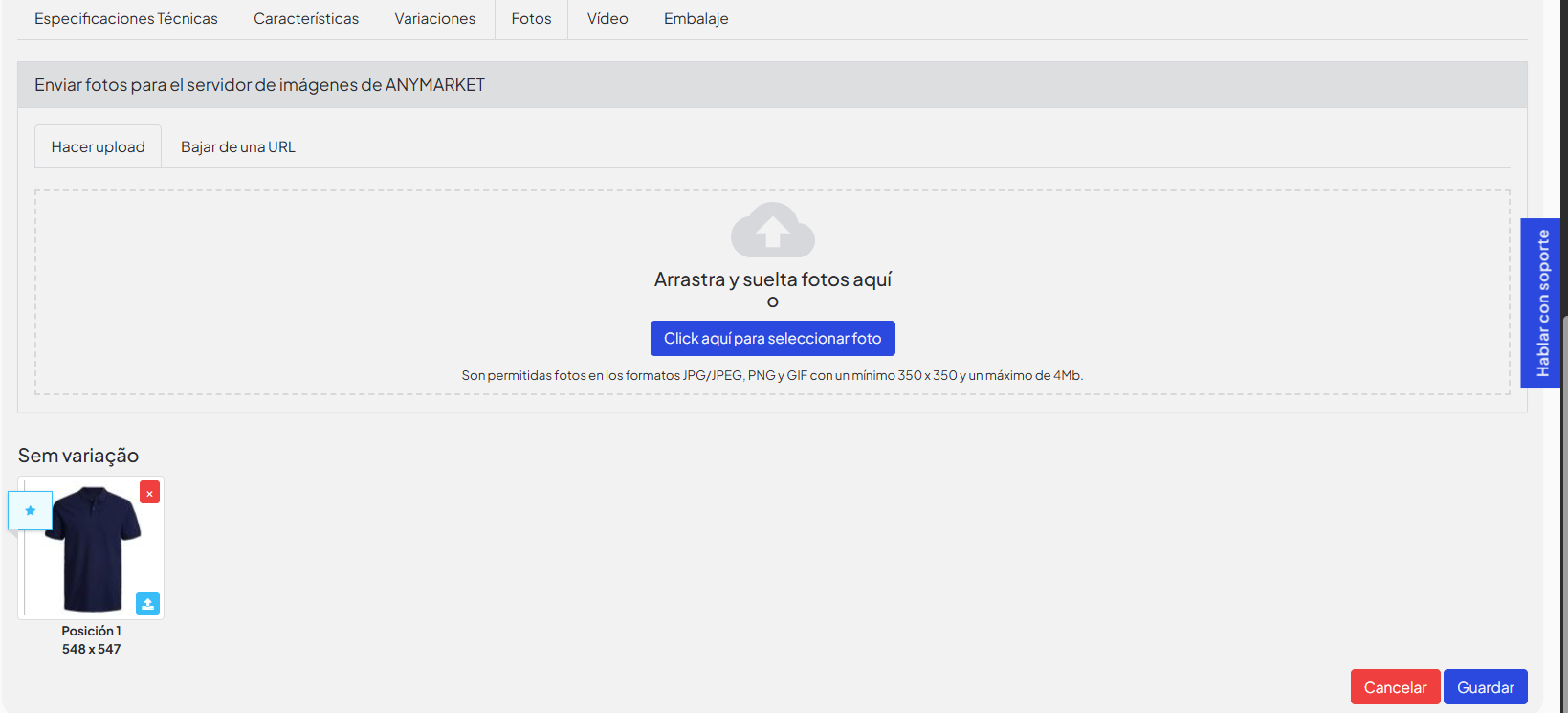The height and width of the screenshot is (713, 1568).
Task: Select the navy polo shirt thumbnail
Action: [x=93, y=548]
